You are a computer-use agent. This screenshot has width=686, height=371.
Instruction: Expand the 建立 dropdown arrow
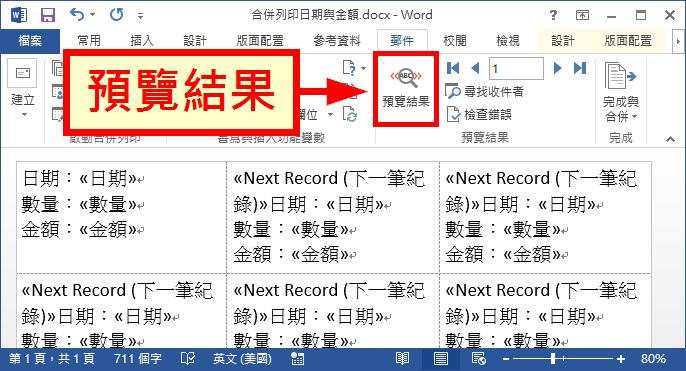pos(24,115)
